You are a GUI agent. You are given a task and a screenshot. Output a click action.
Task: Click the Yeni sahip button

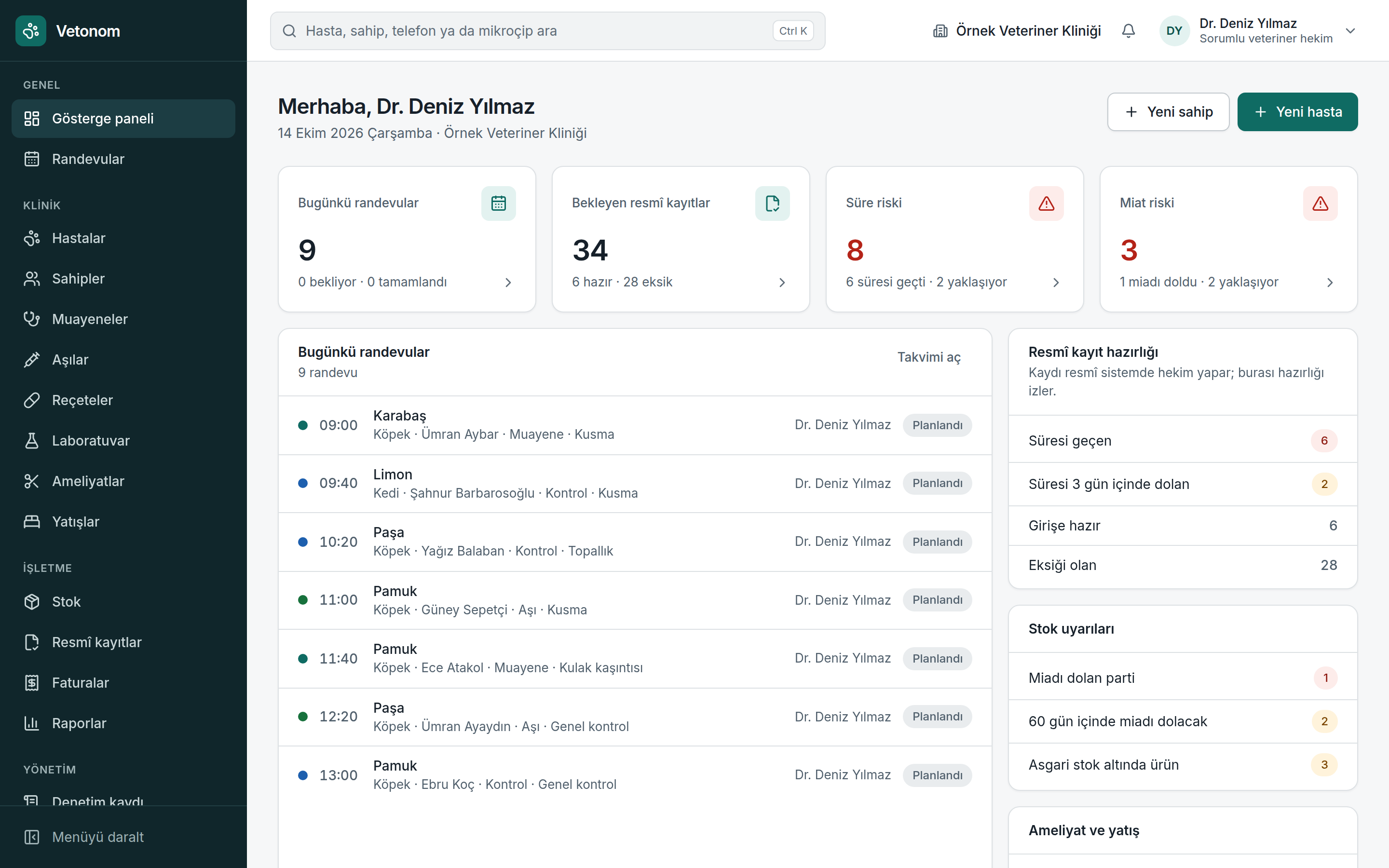coord(1168,112)
